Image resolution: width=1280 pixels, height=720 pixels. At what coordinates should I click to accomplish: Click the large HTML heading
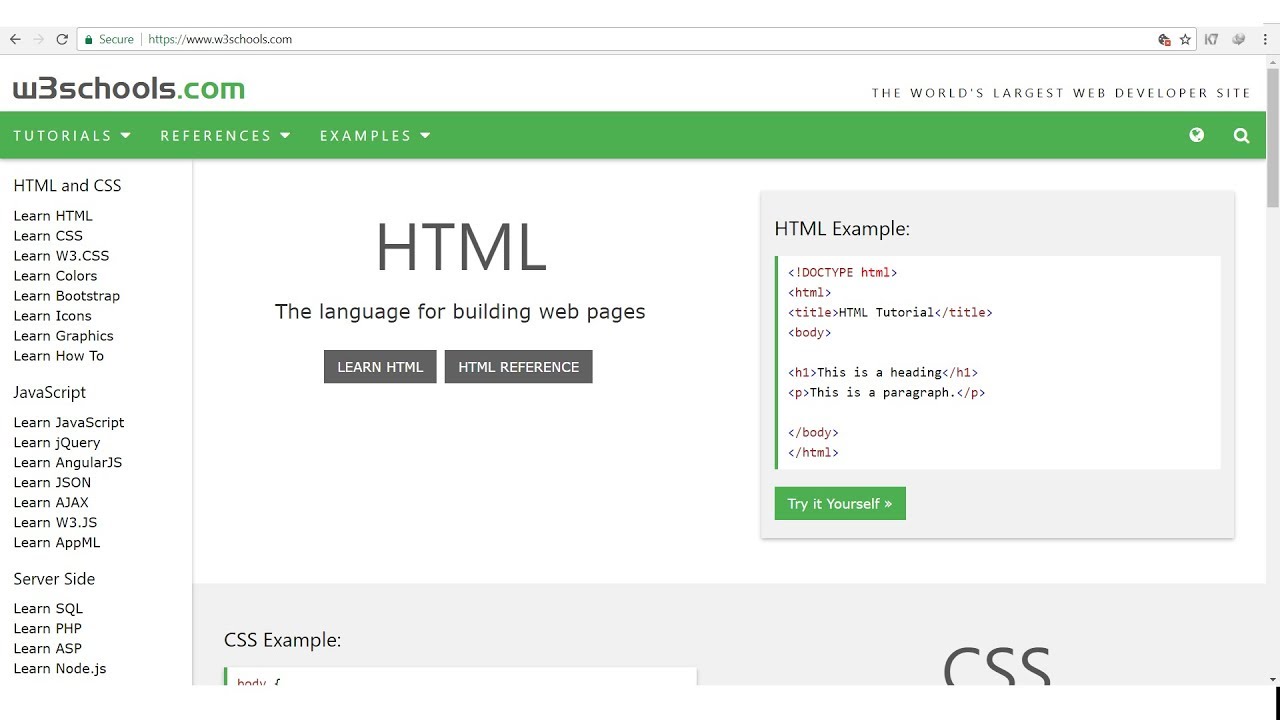pyautogui.click(x=461, y=248)
